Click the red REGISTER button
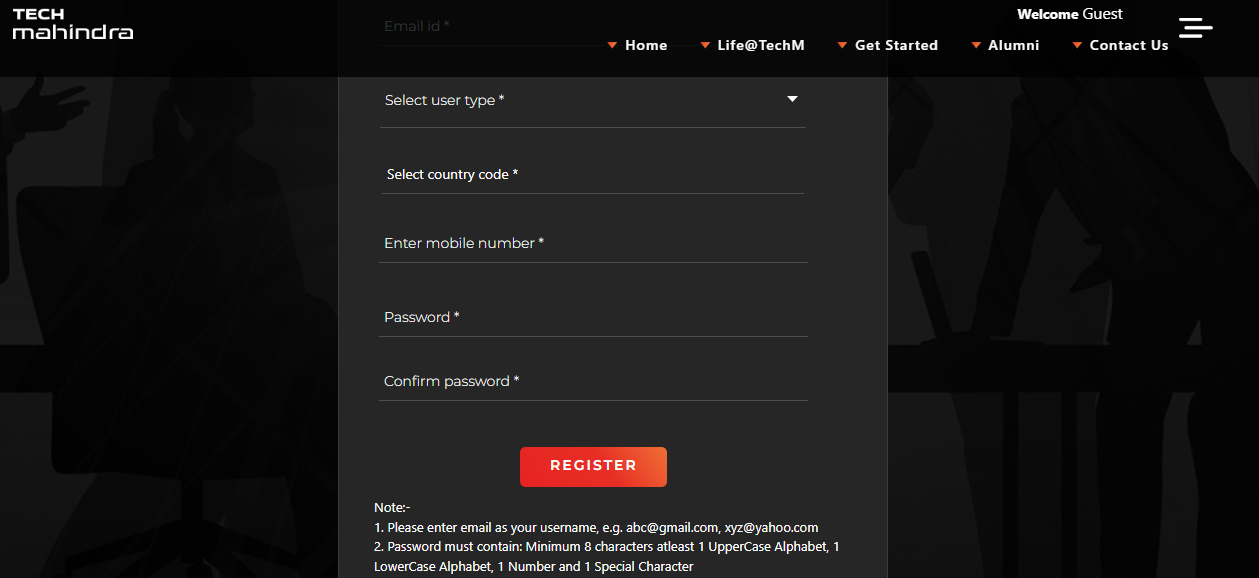Image resolution: width=1259 pixels, height=578 pixels. [x=593, y=466]
